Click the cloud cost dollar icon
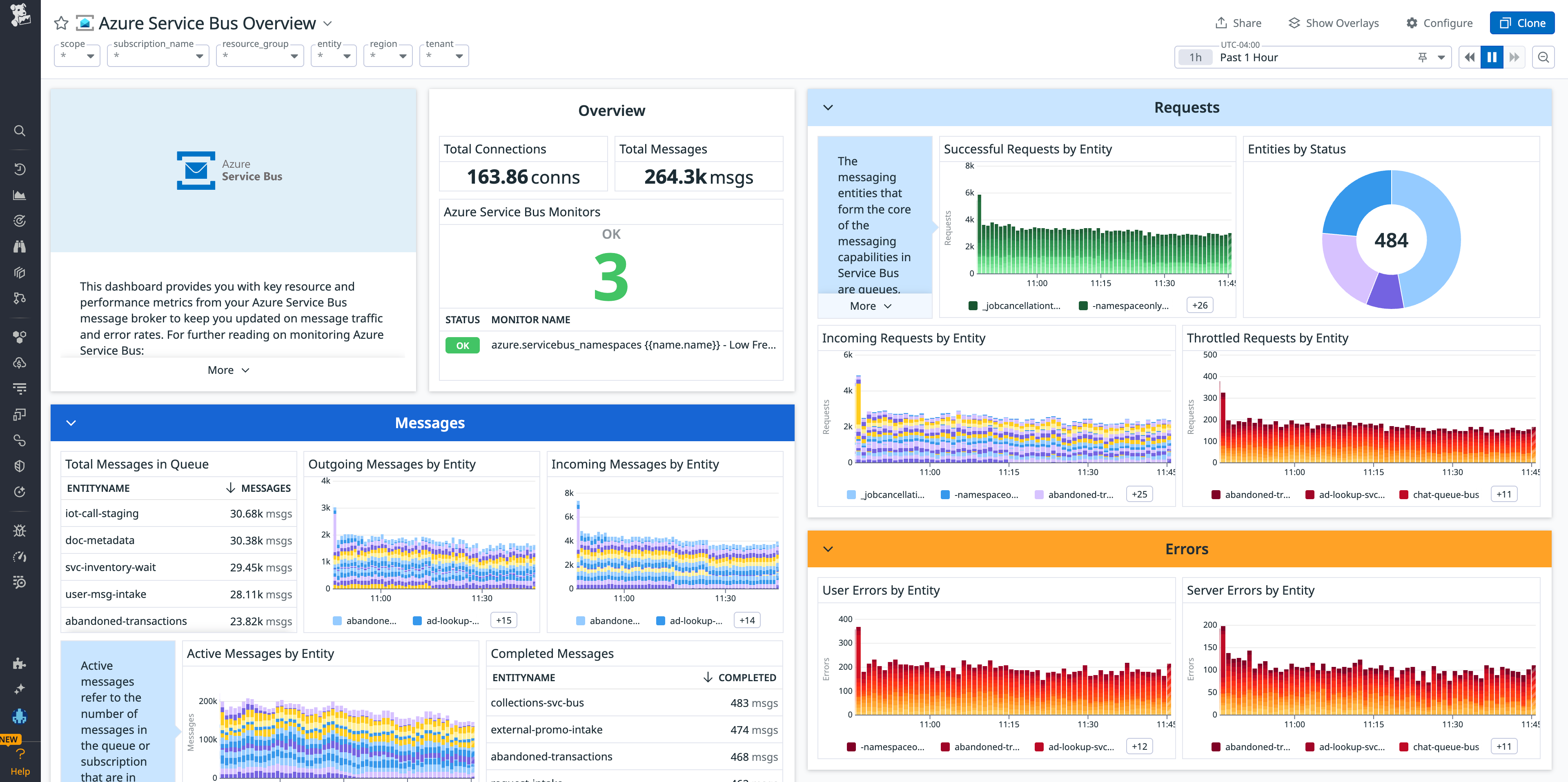Image resolution: width=1568 pixels, height=782 pixels. pos(20,363)
